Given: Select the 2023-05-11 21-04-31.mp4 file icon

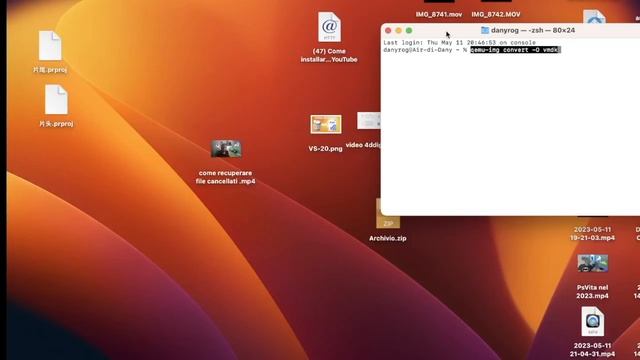Looking at the screenshot, I should click(593, 322).
